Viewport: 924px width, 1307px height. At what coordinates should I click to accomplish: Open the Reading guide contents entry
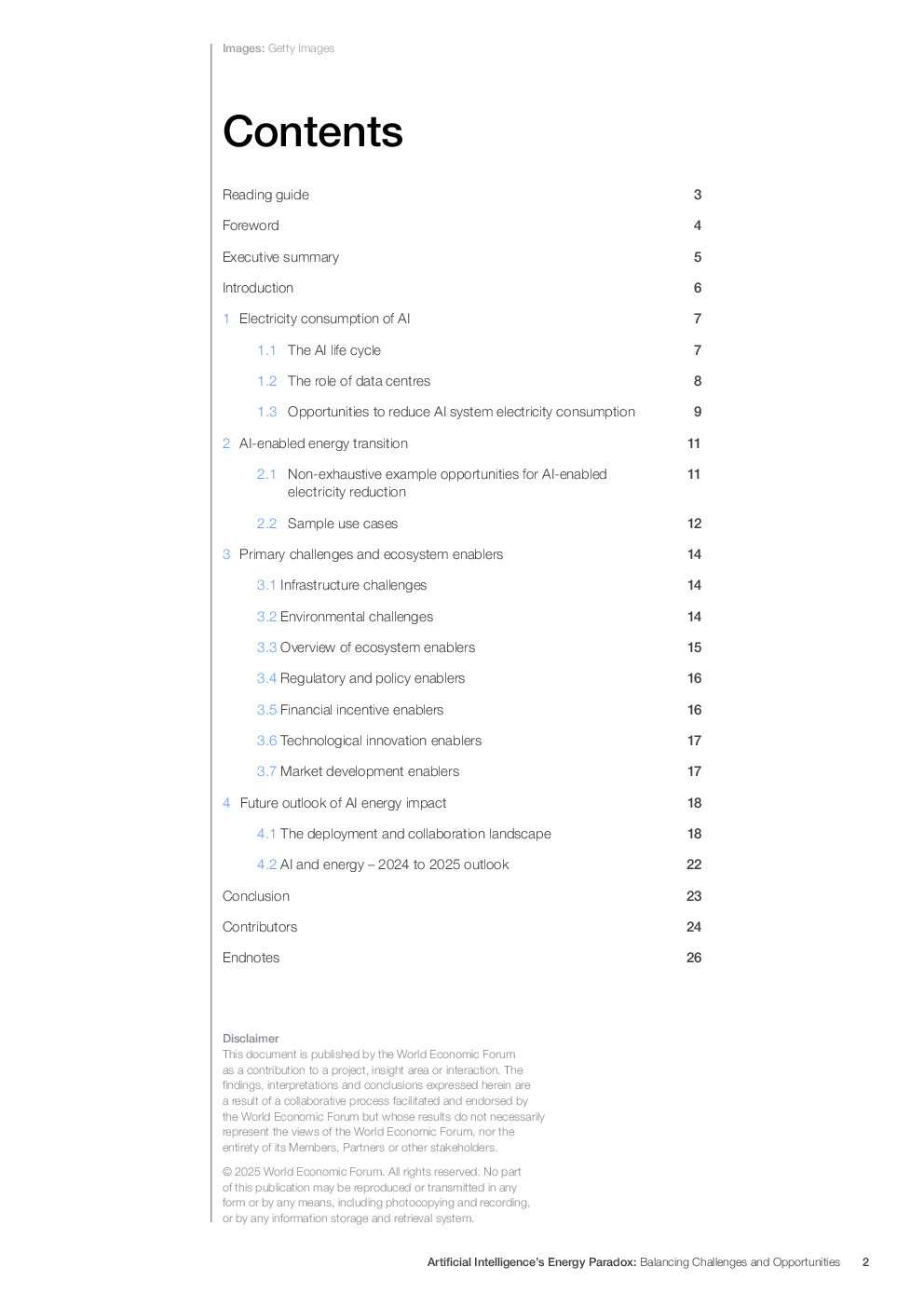pos(265,195)
